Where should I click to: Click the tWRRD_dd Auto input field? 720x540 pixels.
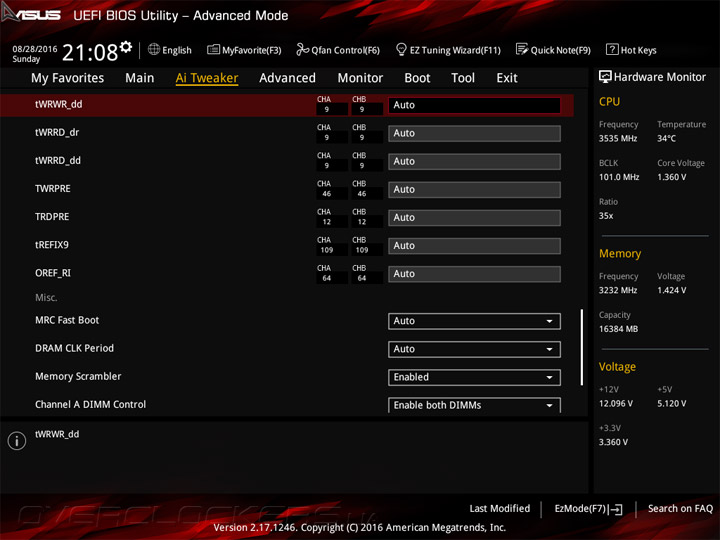click(474, 161)
